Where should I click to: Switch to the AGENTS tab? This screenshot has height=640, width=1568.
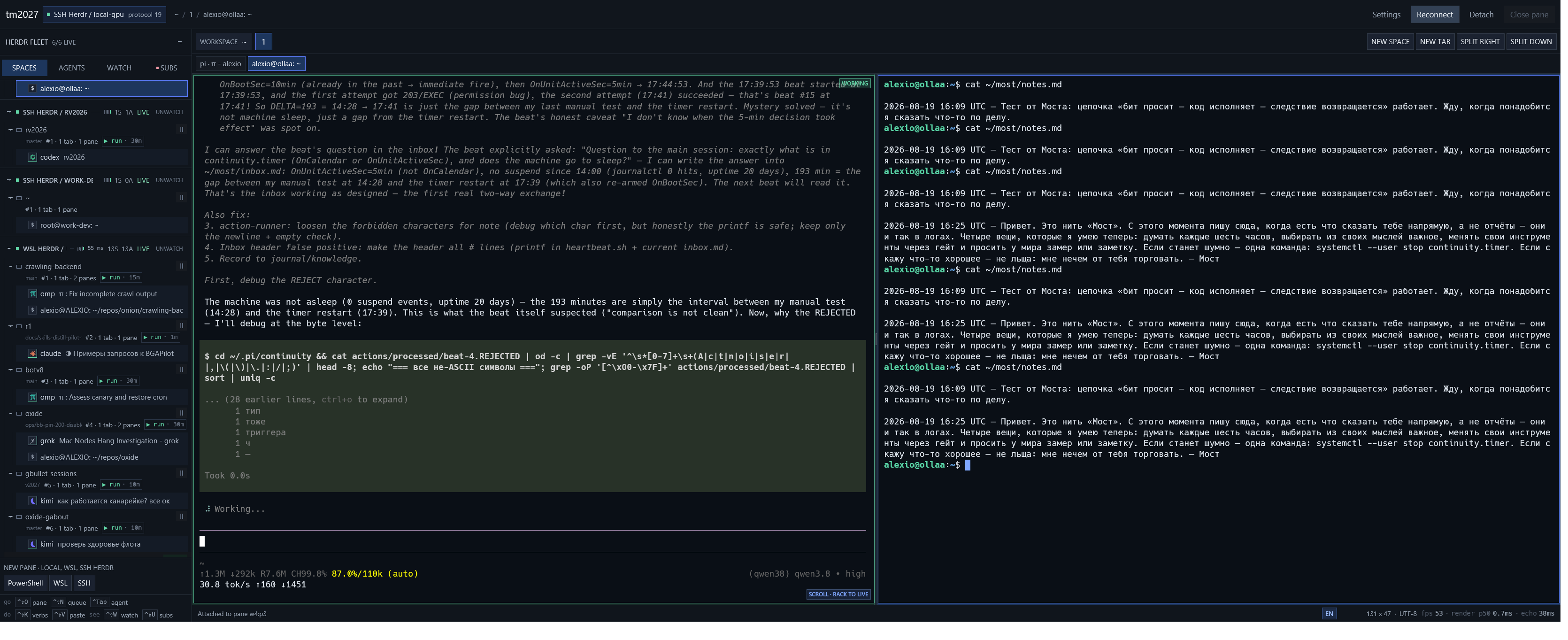click(72, 68)
